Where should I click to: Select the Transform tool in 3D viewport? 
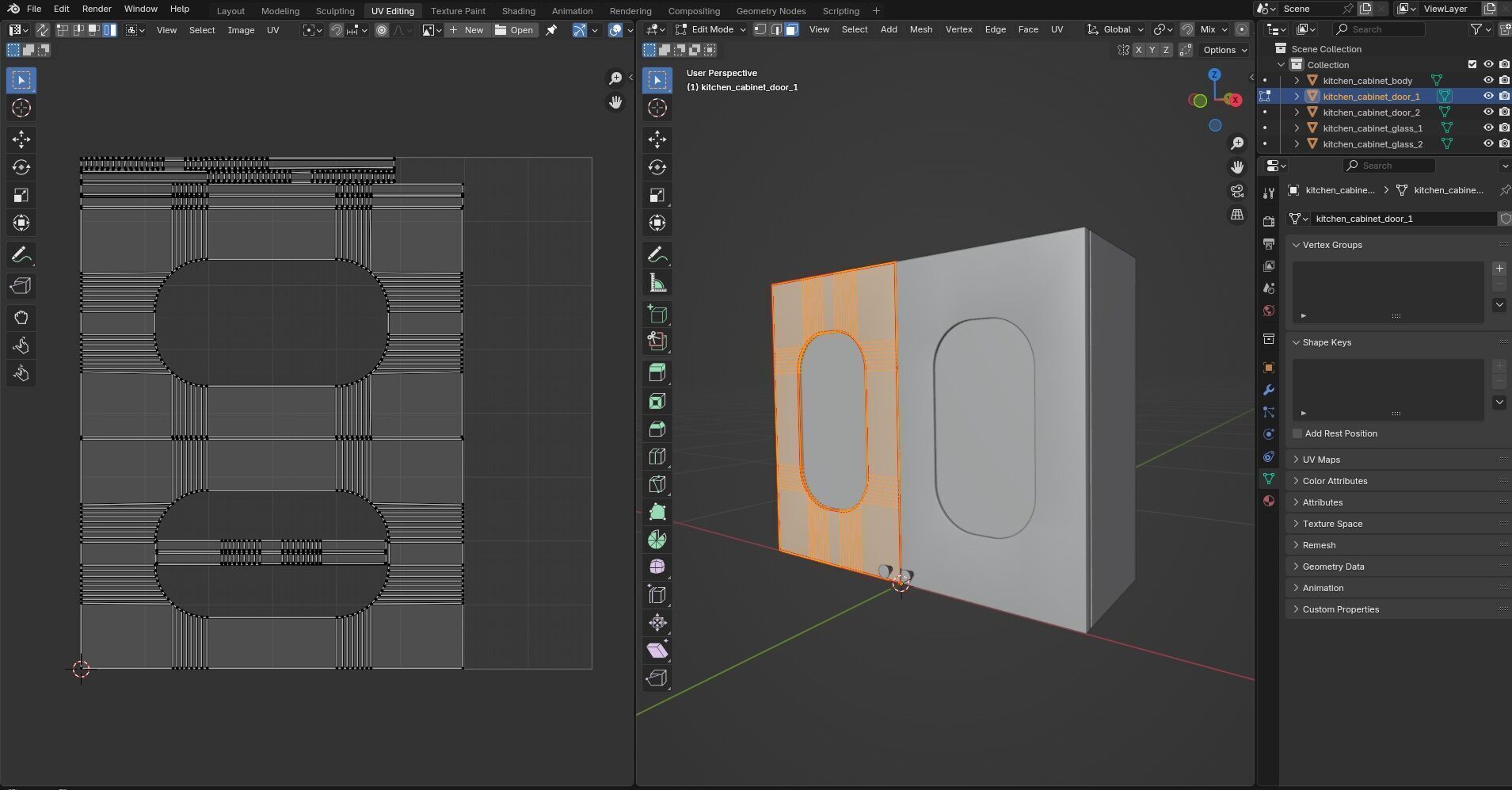657,223
